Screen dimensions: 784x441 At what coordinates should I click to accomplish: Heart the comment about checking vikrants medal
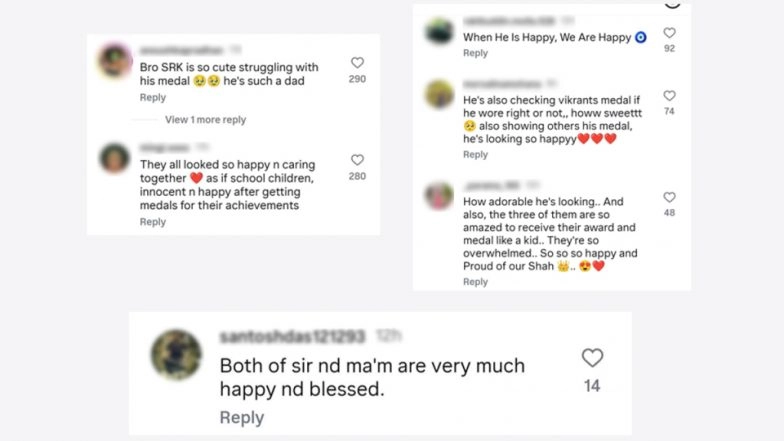pos(669,96)
